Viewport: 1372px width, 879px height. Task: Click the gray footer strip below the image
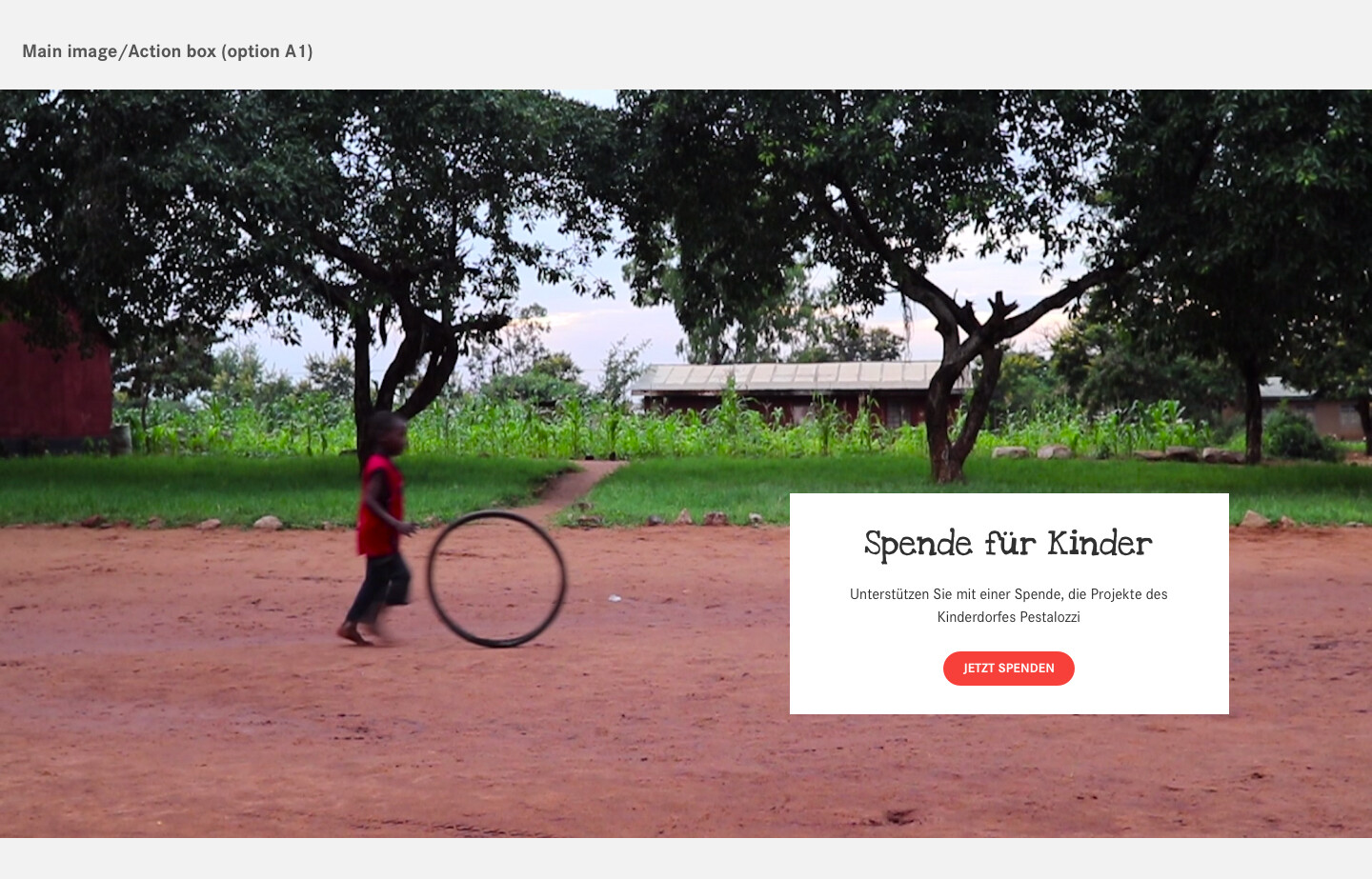pyautogui.click(x=686, y=858)
